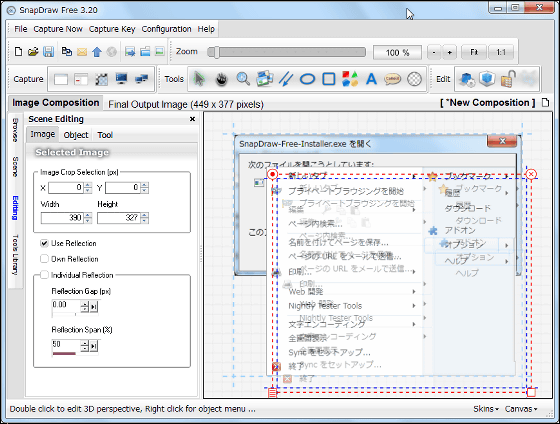
Task: Select the callout speech bubble tool
Action: click(392, 79)
